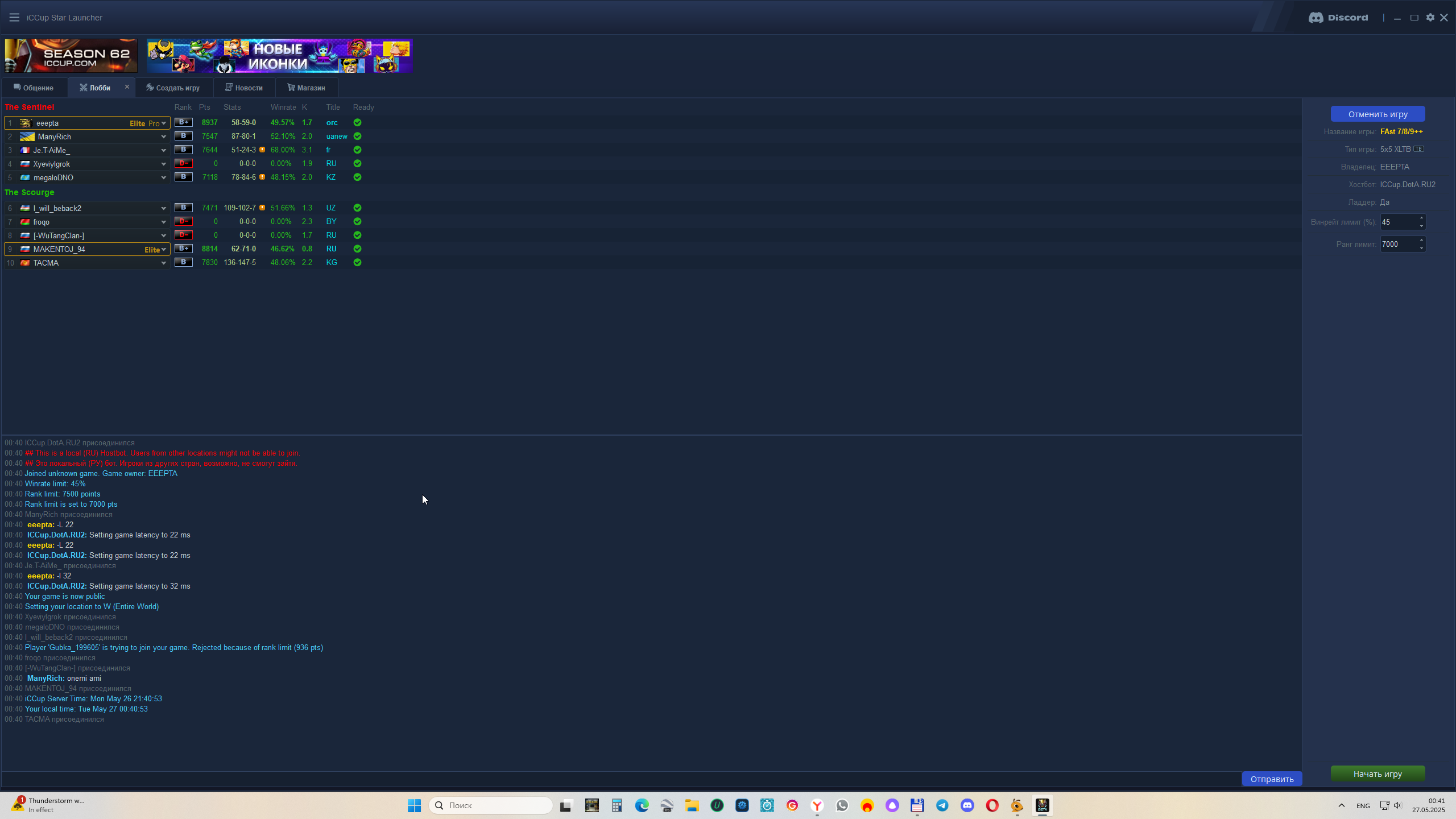Click the ready checkmark for I_will_beback2
The width and height of the screenshot is (1456, 819).
[357, 208]
